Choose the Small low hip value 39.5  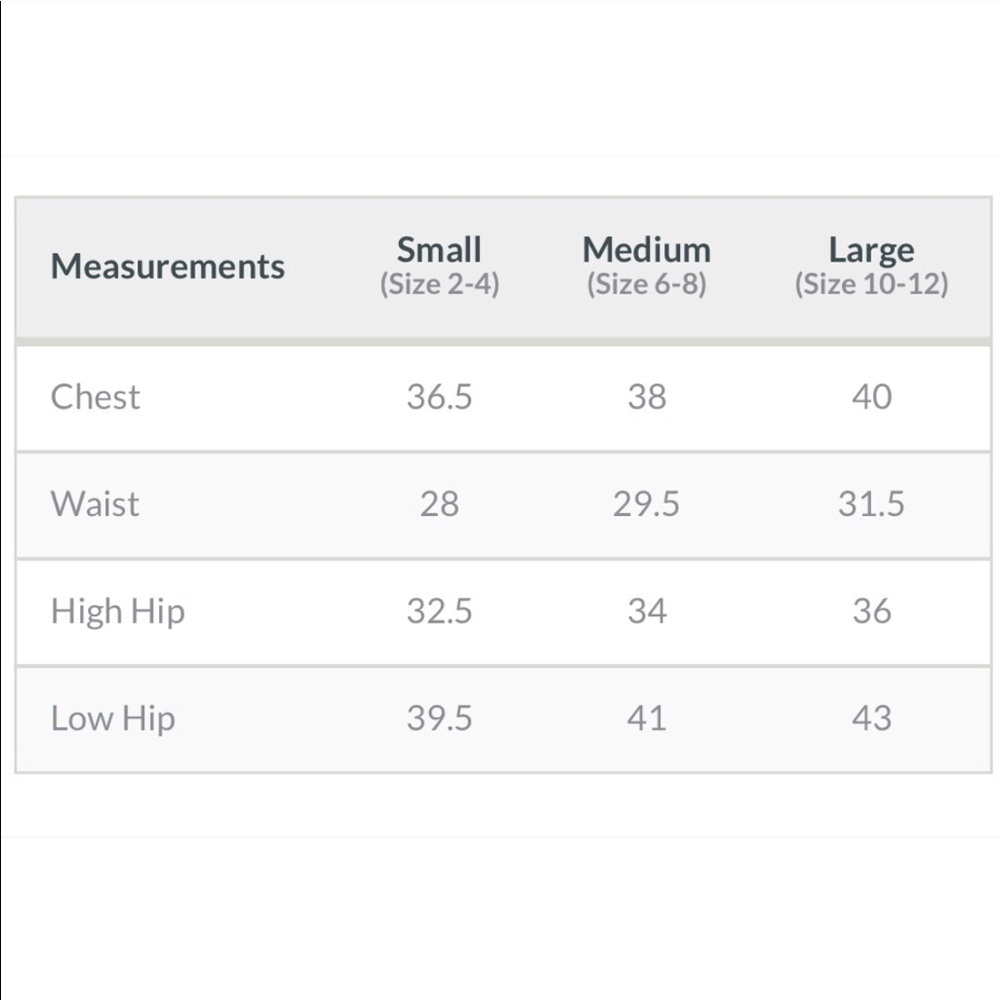(439, 718)
